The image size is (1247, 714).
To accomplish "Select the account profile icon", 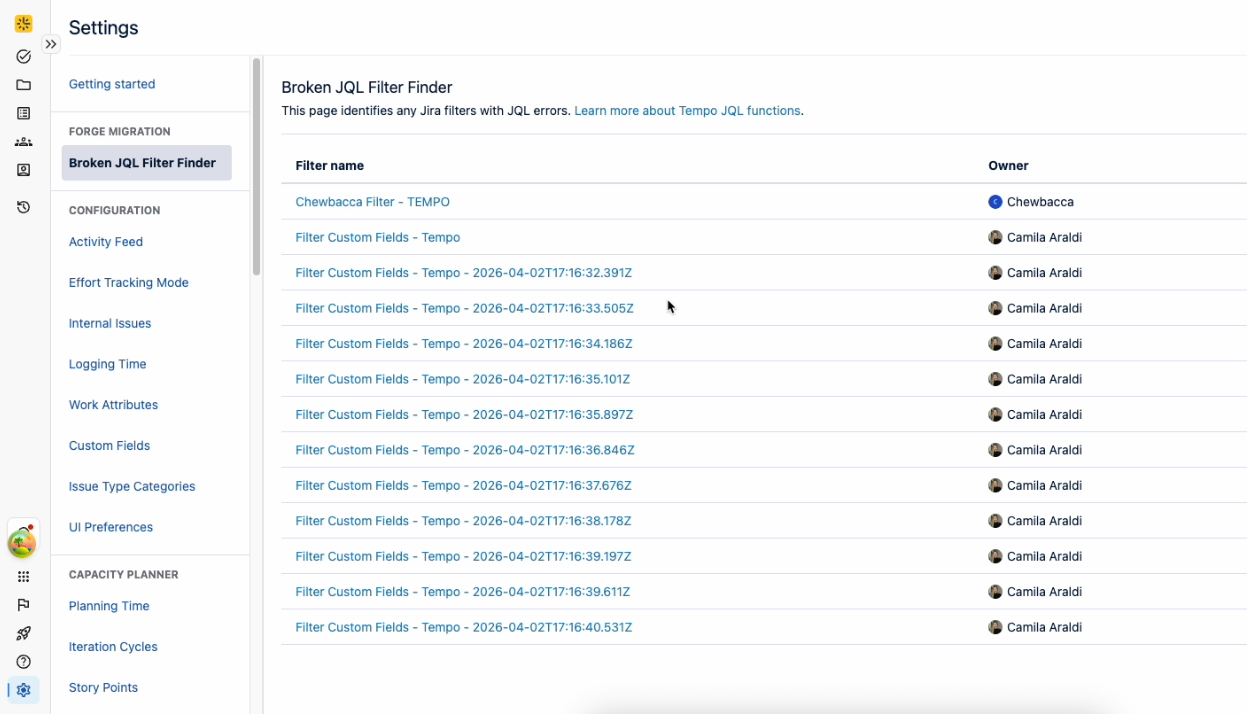I will (23, 170).
